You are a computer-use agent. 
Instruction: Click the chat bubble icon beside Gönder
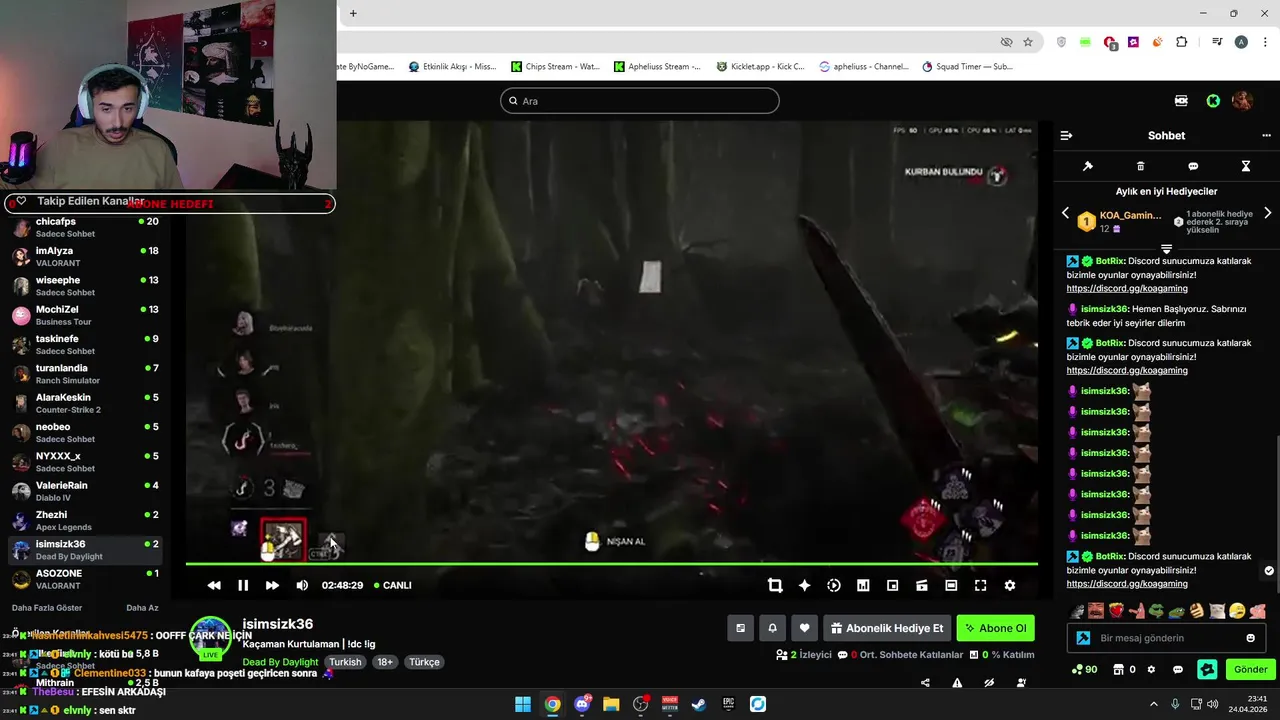(1178, 669)
